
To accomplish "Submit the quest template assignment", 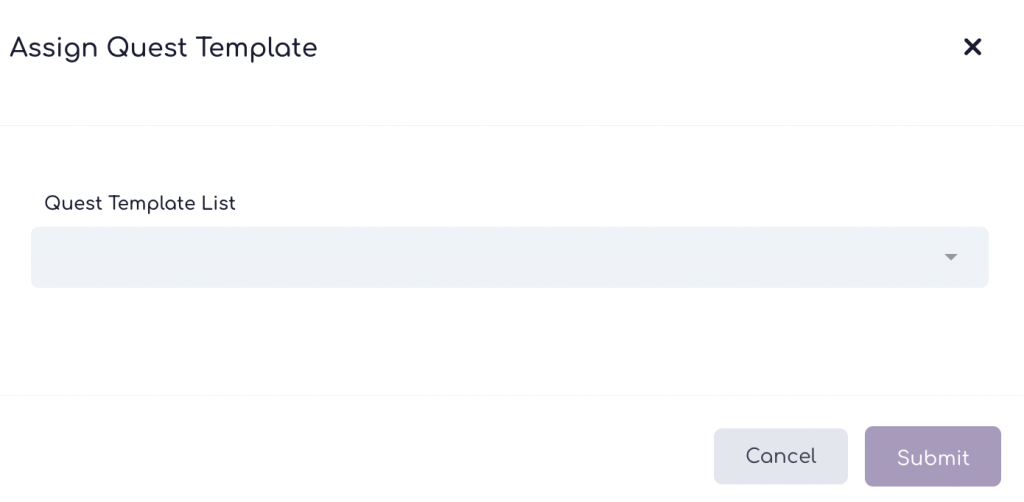I will point(932,457).
